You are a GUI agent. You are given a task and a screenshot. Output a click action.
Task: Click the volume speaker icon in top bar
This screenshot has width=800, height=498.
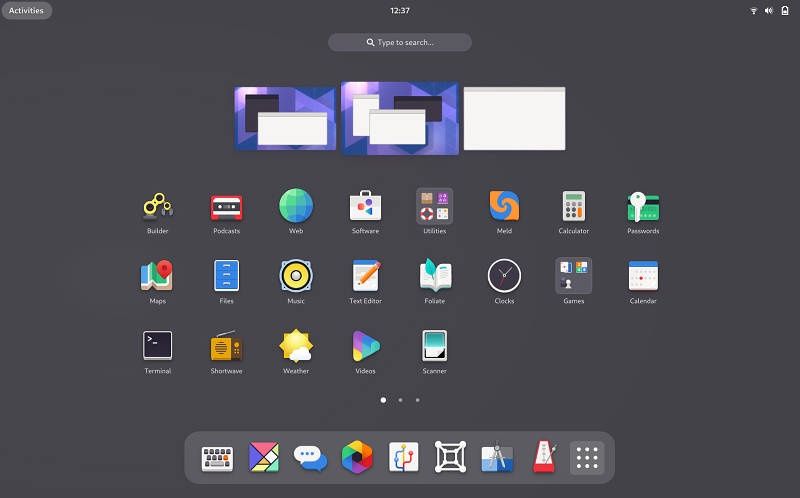pos(769,11)
